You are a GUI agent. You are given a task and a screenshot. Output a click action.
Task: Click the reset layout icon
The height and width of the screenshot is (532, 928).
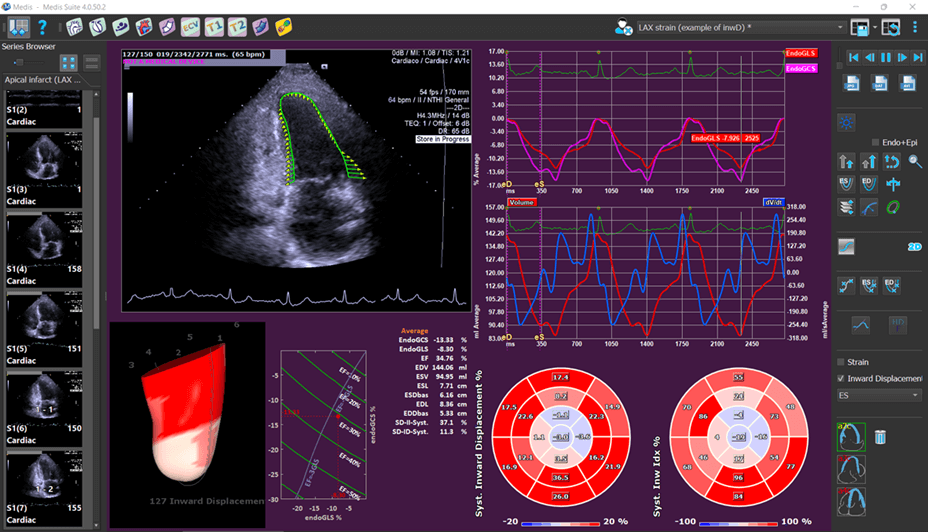click(890, 27)
